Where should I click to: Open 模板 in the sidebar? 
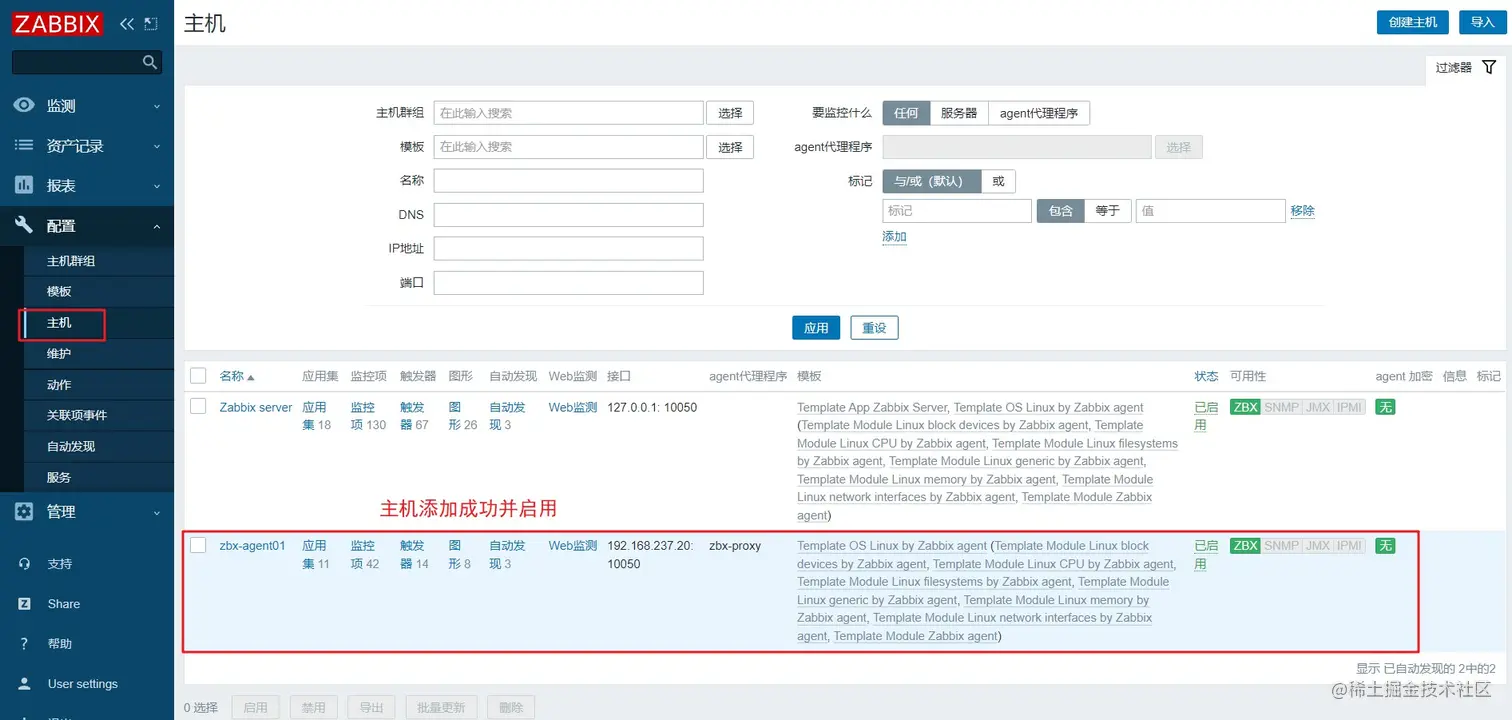tap(59, 292)
